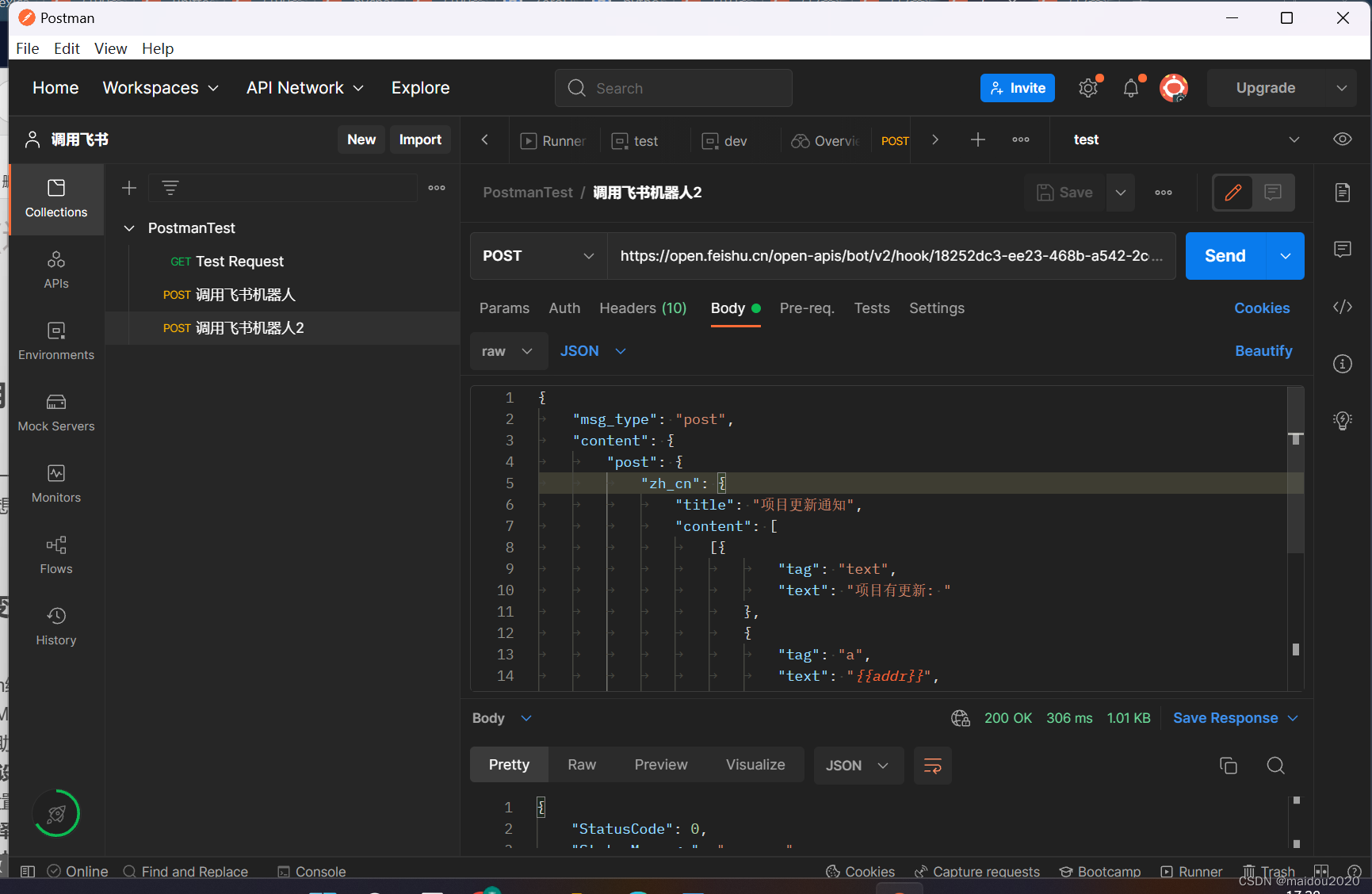Click Save Response
The image size is (1372, 894).
(1225, 718)
